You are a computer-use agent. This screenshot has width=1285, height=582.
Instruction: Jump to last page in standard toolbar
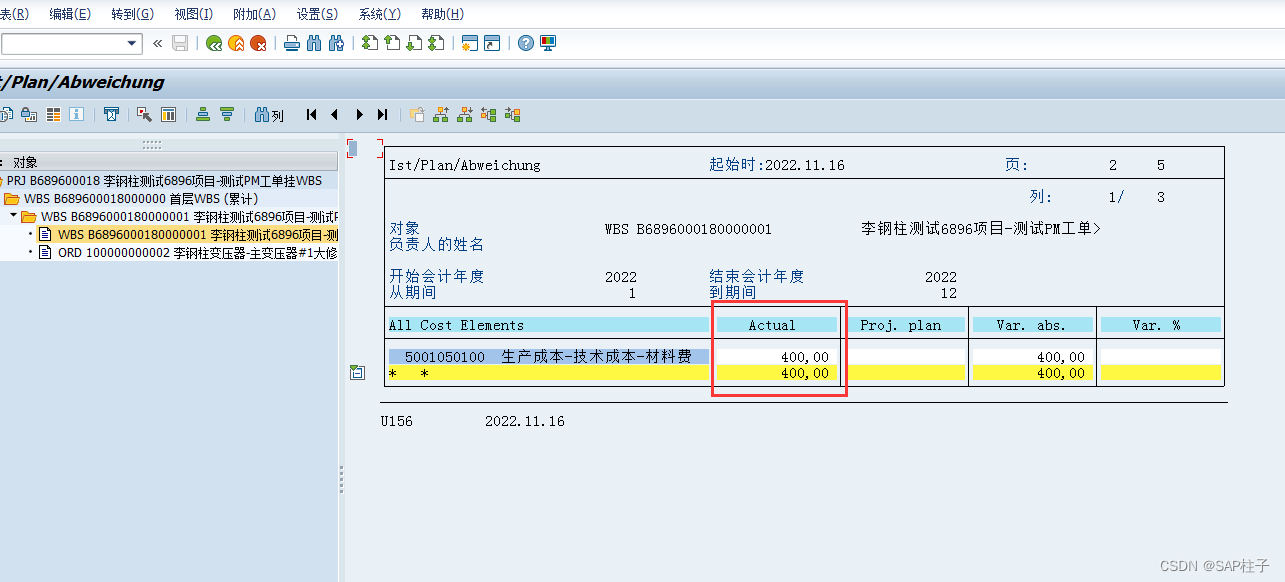[436, 43]
